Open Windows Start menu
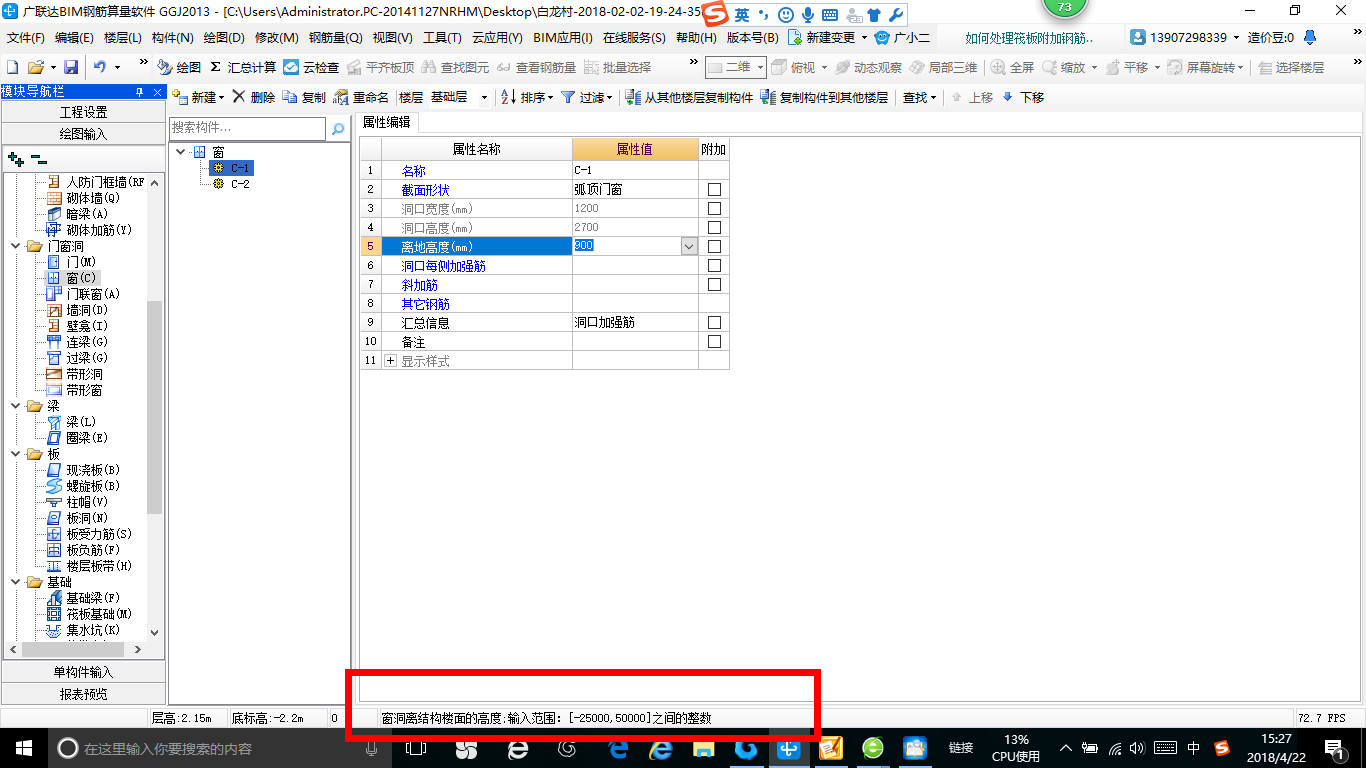Image resolution: width=1366 pixels, height=768 pixels. tap(22, 748)
